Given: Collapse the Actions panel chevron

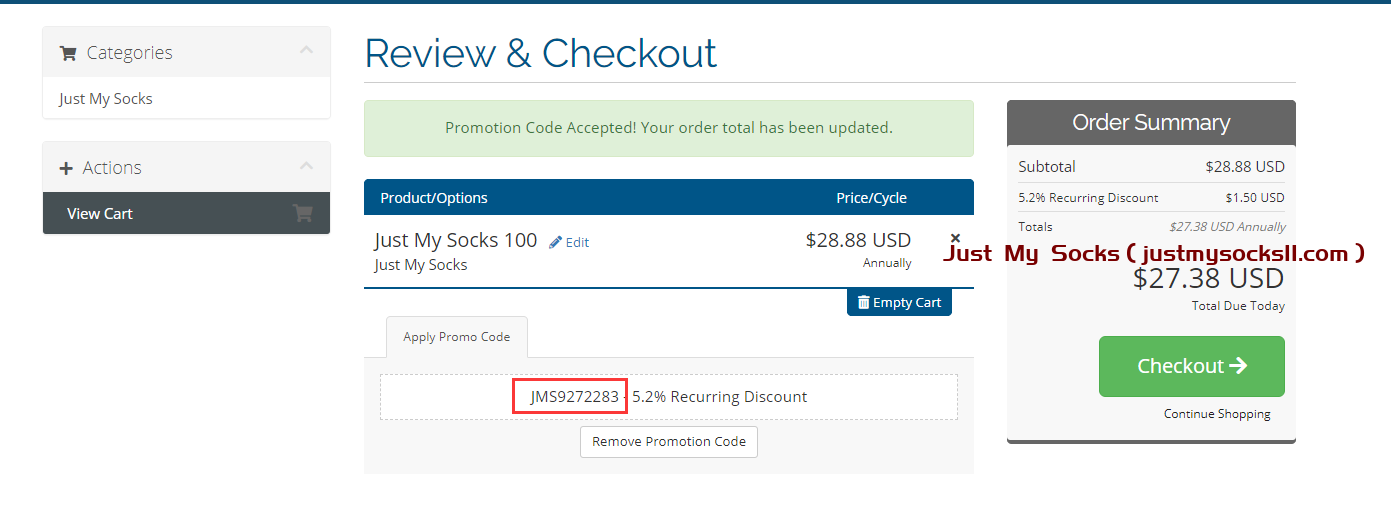Looking at the screenshot, I should click(x=306, y=166).
